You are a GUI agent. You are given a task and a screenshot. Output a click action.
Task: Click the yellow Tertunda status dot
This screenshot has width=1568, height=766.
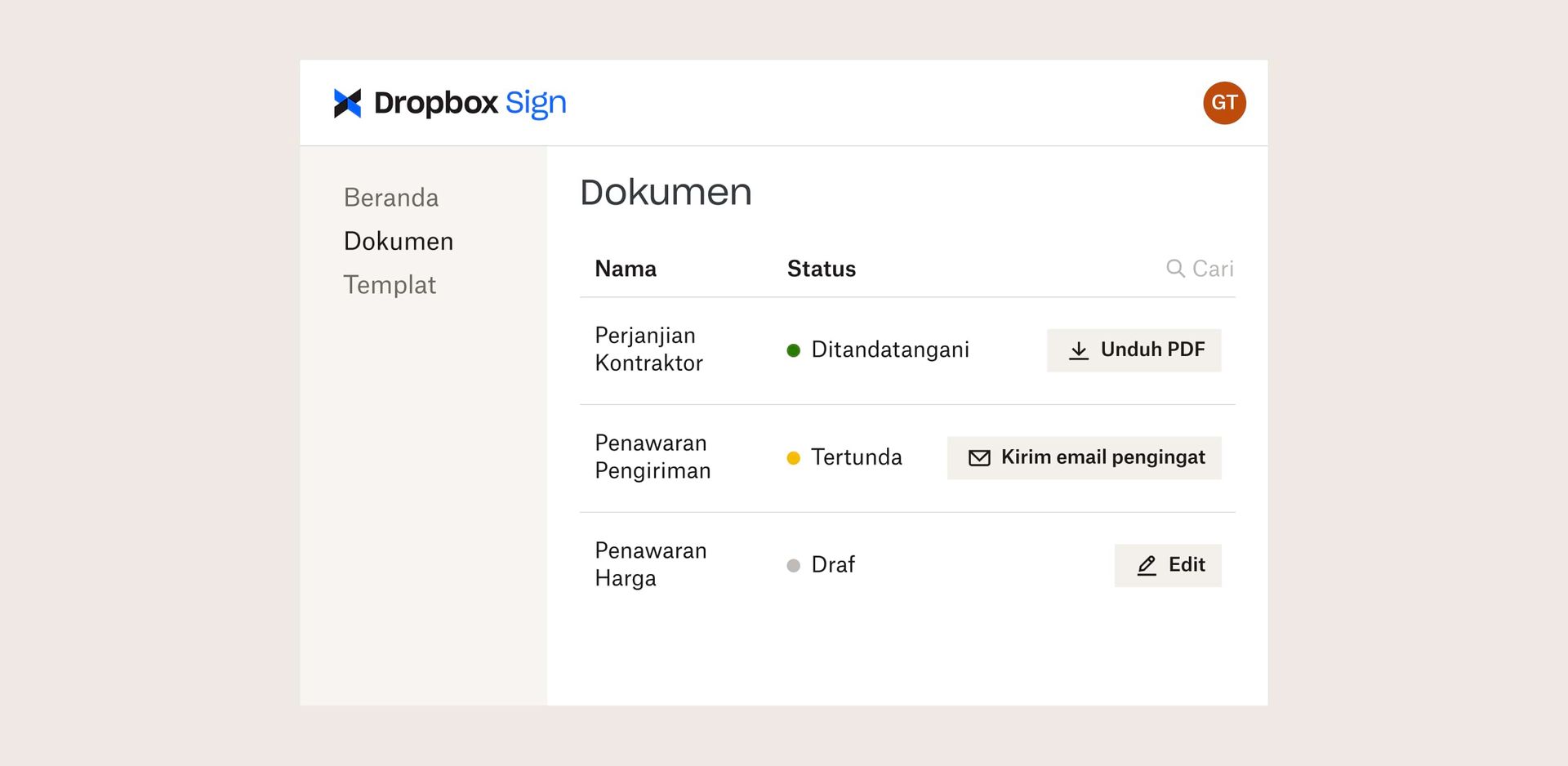(x=793, y=458)
